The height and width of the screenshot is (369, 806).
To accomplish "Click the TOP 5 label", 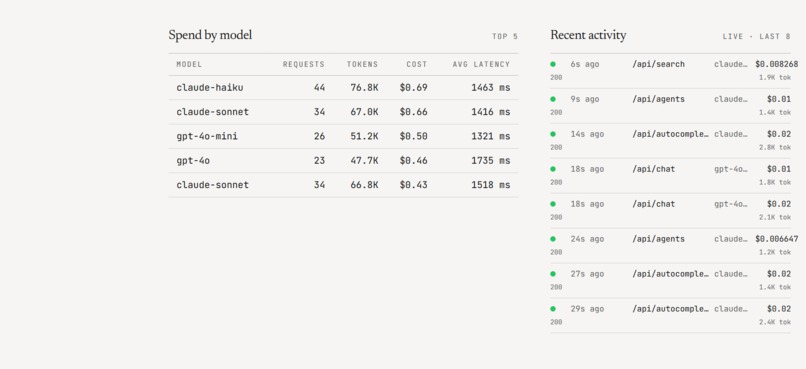I will tap(505, 36).
